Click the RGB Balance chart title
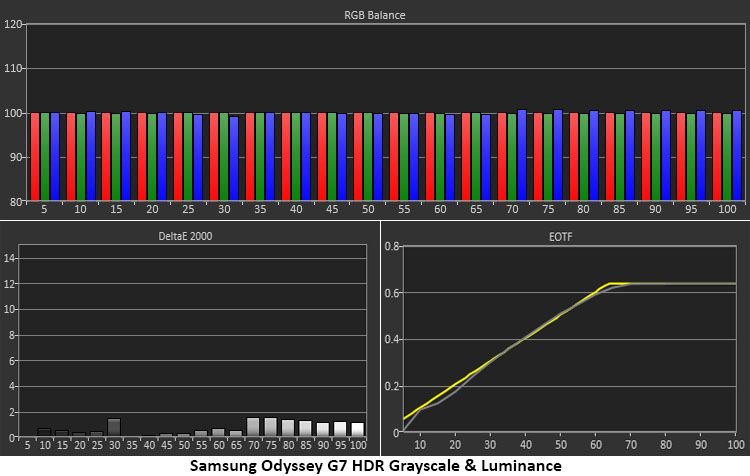The image size is (750, 476). tap(375, 15)
